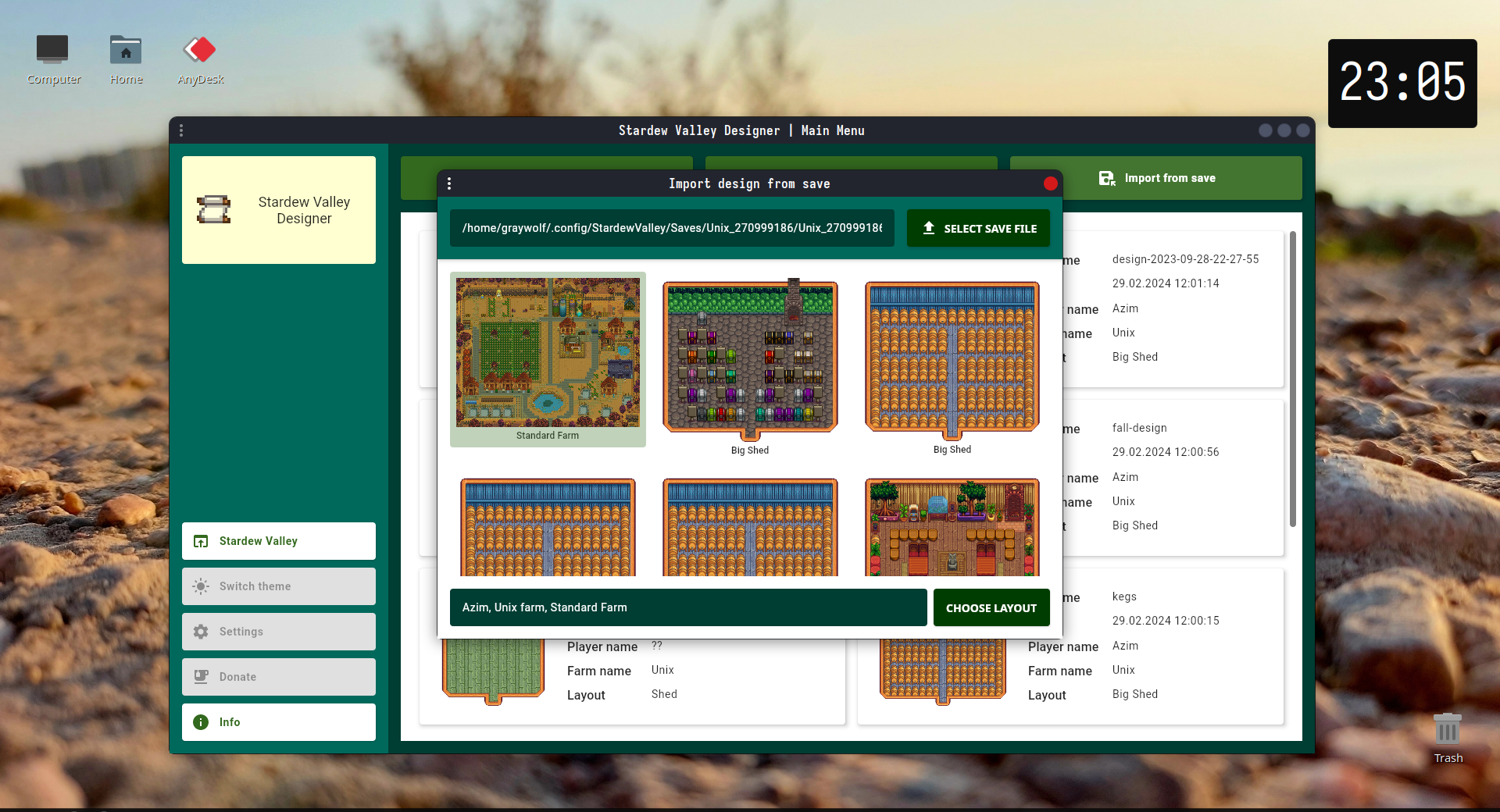1500x812 pixels.
Task: Click the kegs design Big Shed thumbnail
Action: click(943, 671)
